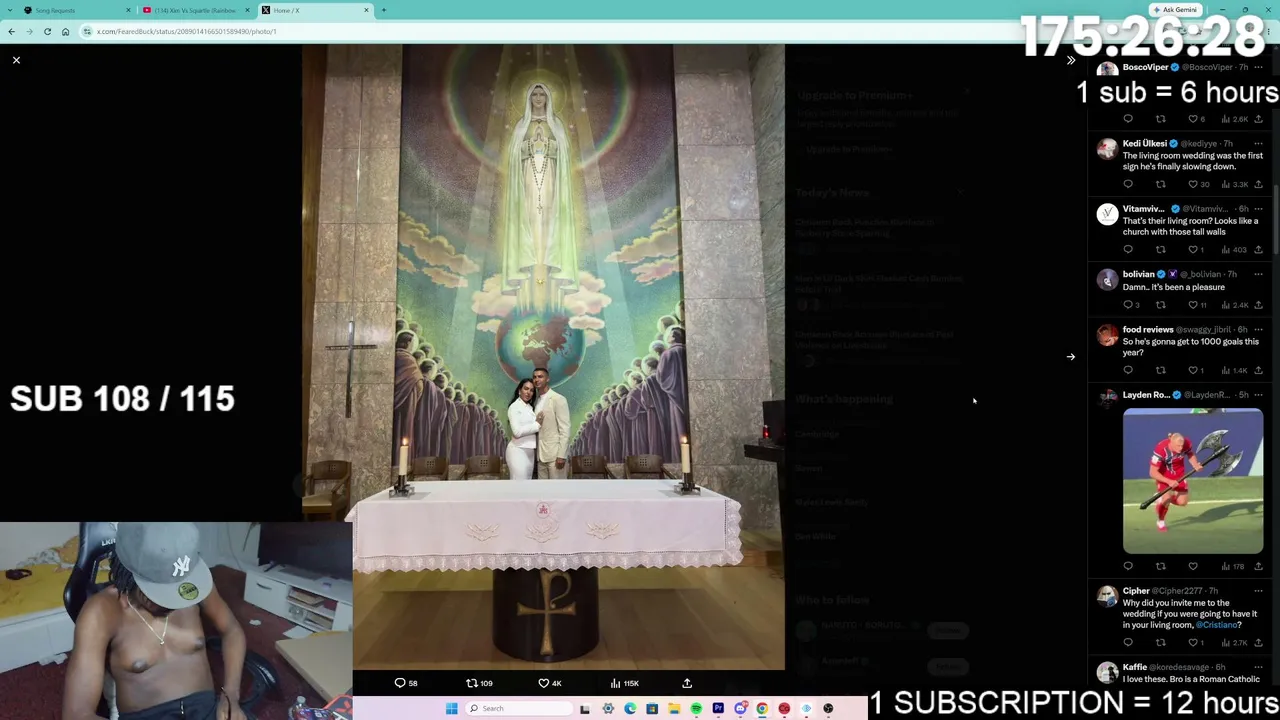Open a new browser tab

[x=384, y=10]
